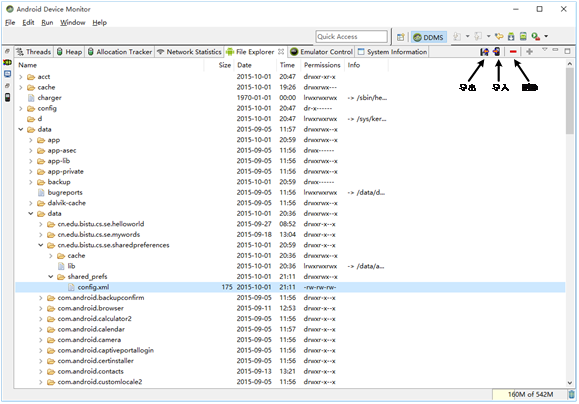Click the yellow back-arrow toolbar icon

coord(499,36)
